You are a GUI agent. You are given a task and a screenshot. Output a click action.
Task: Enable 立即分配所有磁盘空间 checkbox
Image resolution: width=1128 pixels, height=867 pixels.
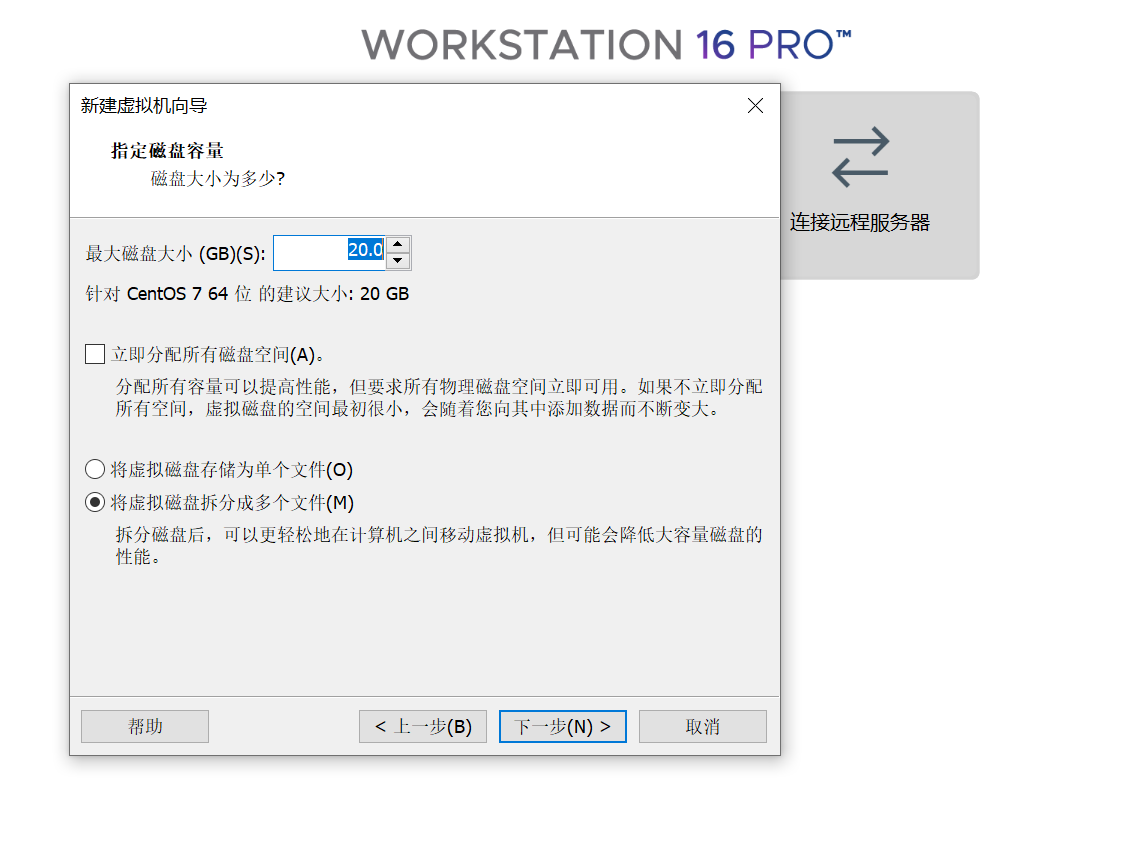95,354
